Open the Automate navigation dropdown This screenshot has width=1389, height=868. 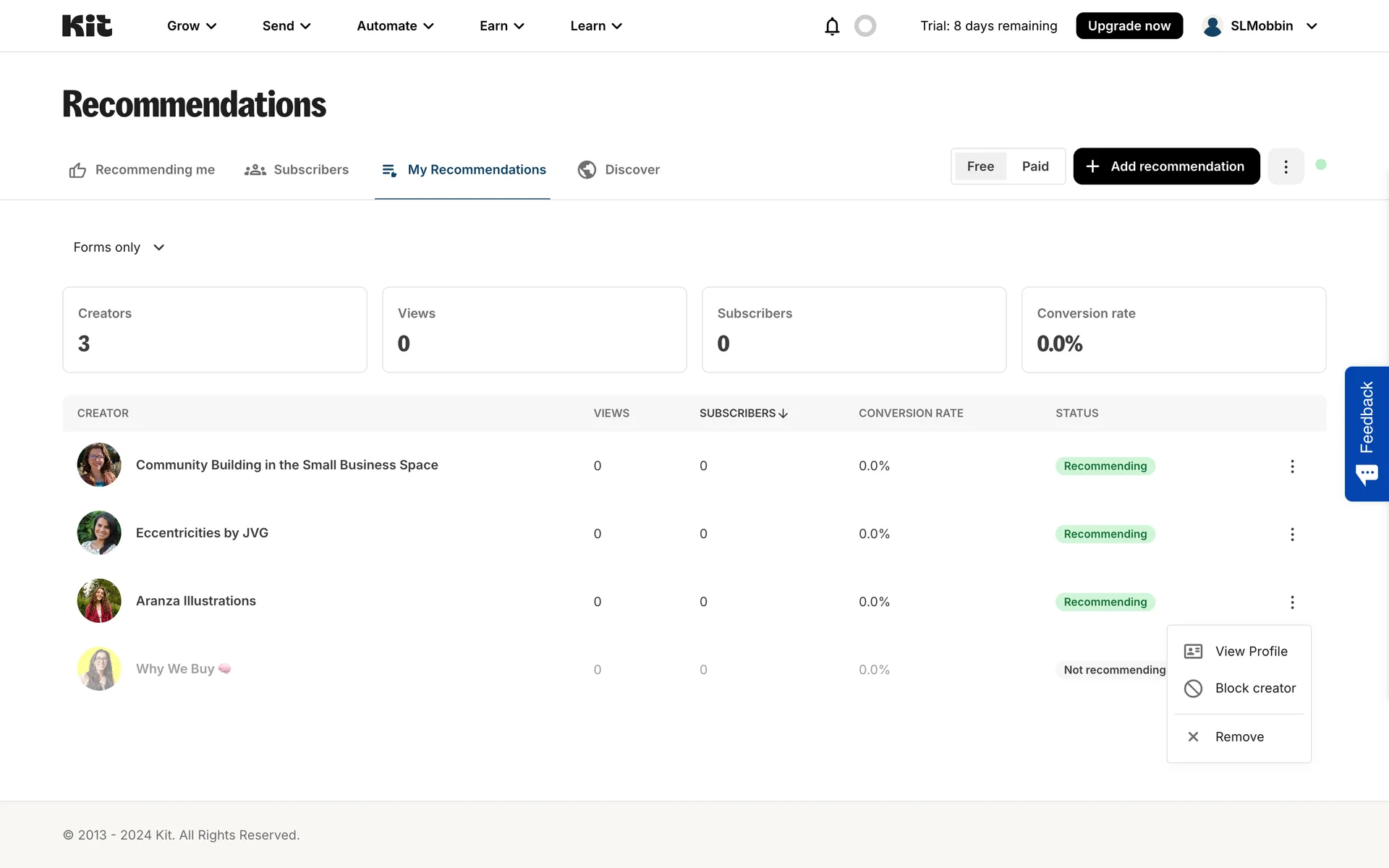(395, 26)
